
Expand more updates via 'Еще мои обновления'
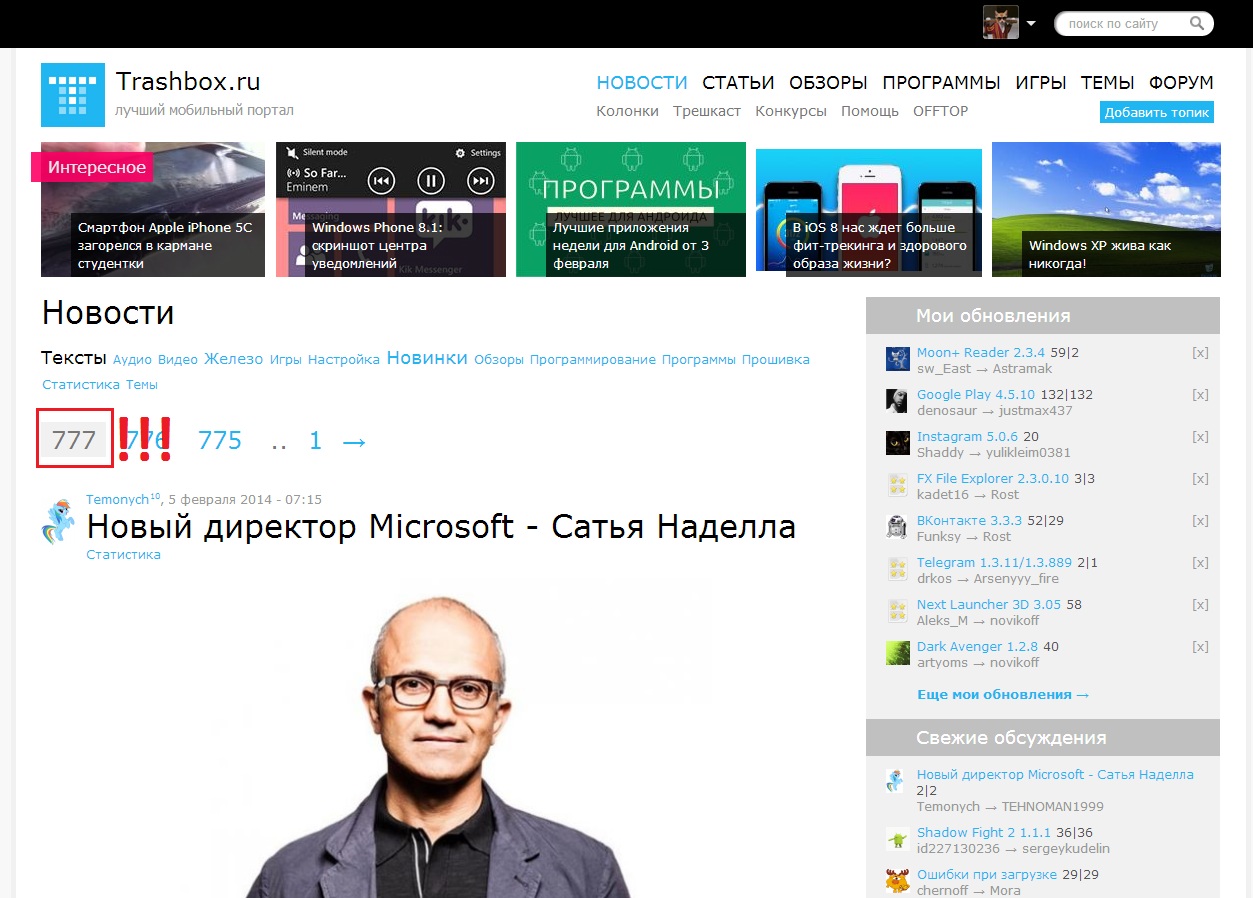coord(1002,694)
